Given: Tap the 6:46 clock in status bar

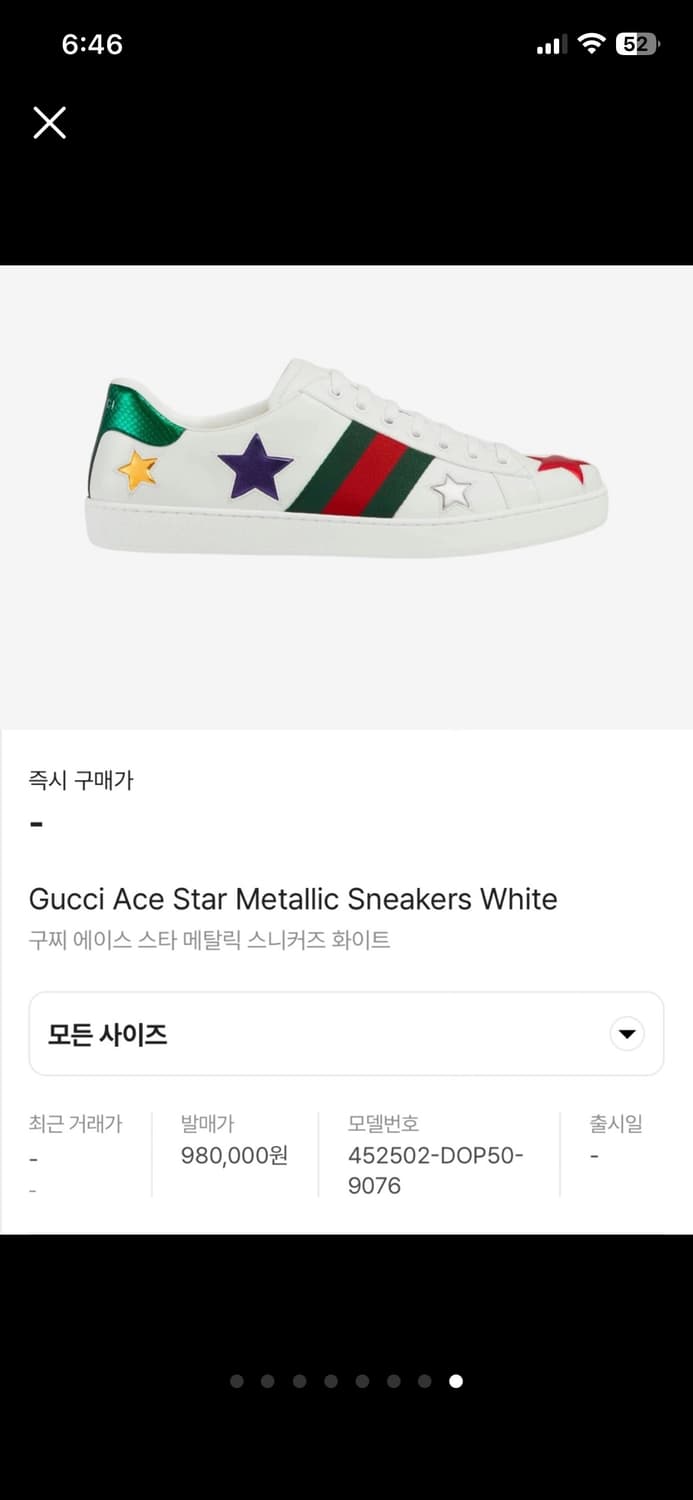Looking at the screenshot, I should (92, 44).
